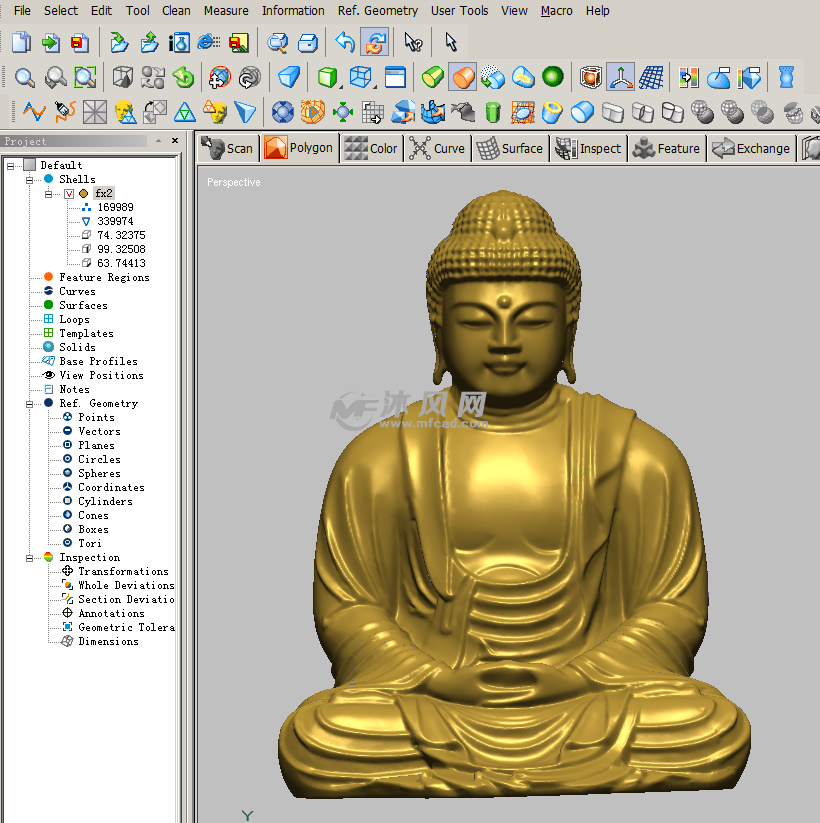Screen dimensions: 820x823
Task: Click the blue wireframe mesh grid icon
Action: [x=651, y=77]
